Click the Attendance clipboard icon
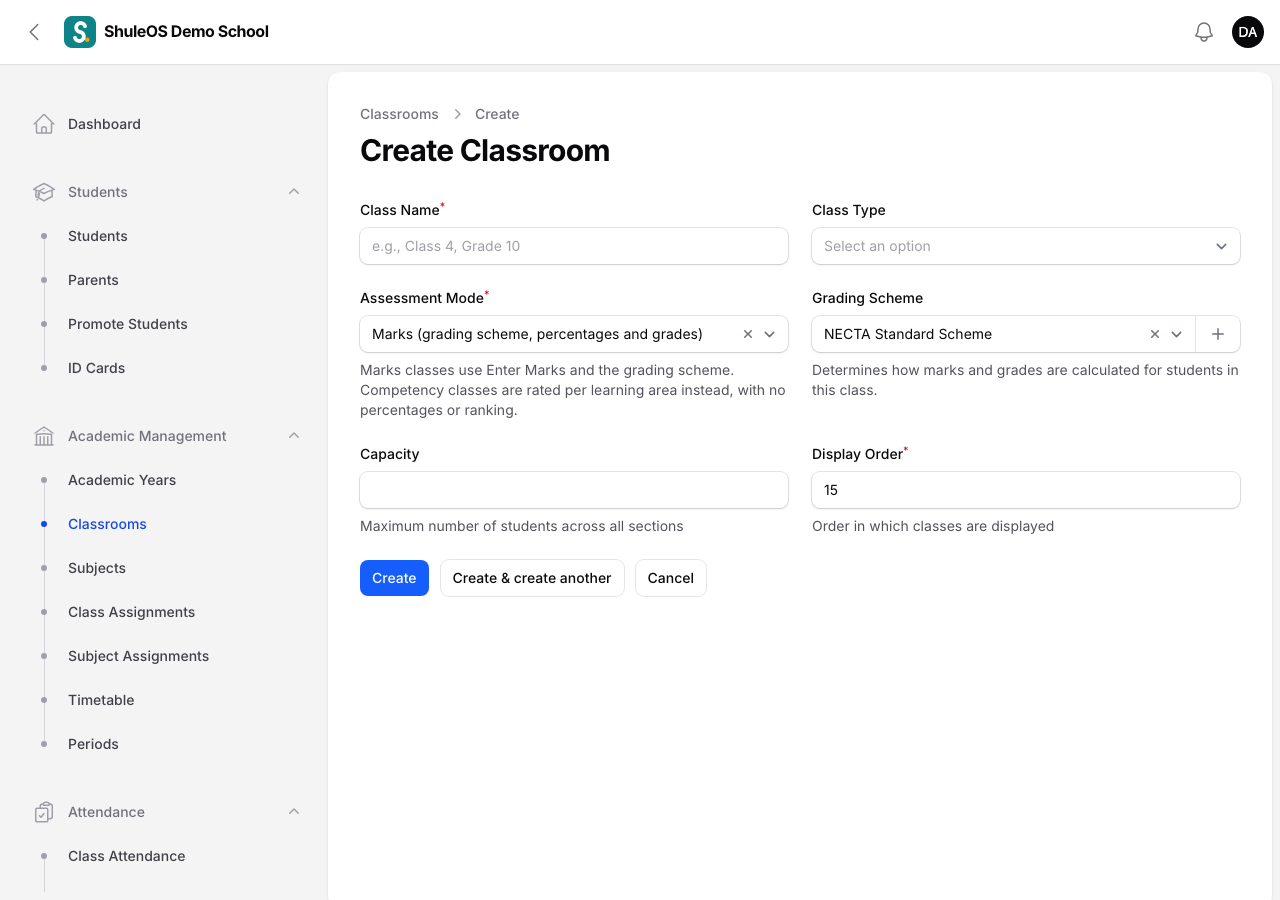The height and width of the screenshot is (900, 1280). 44,812
